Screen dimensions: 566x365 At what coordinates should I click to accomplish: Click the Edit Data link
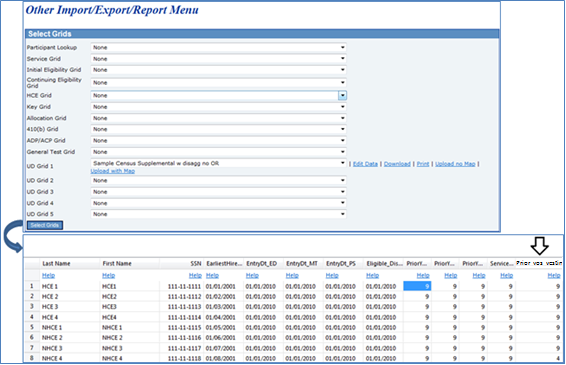click(x=365, y=164)
